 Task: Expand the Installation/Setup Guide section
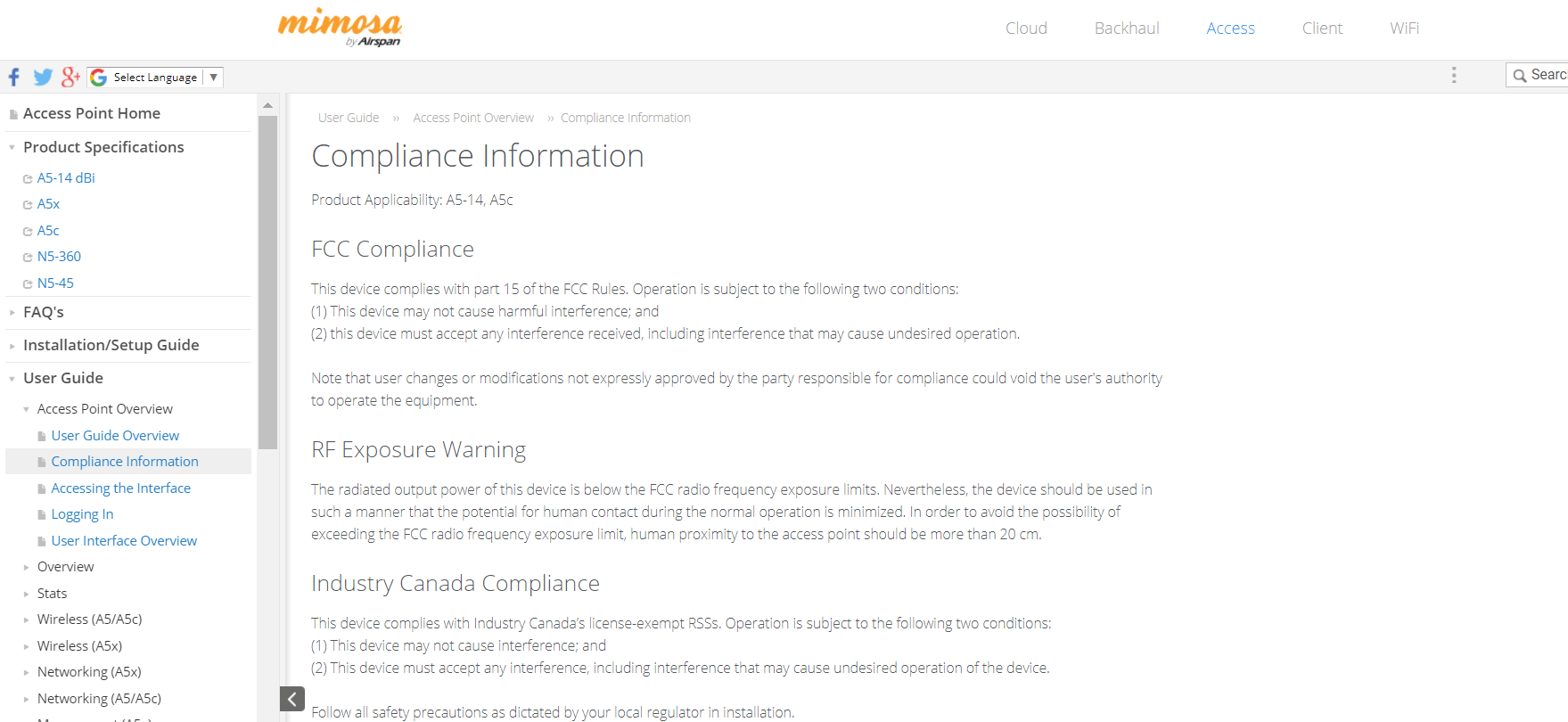tap(12, 346)
